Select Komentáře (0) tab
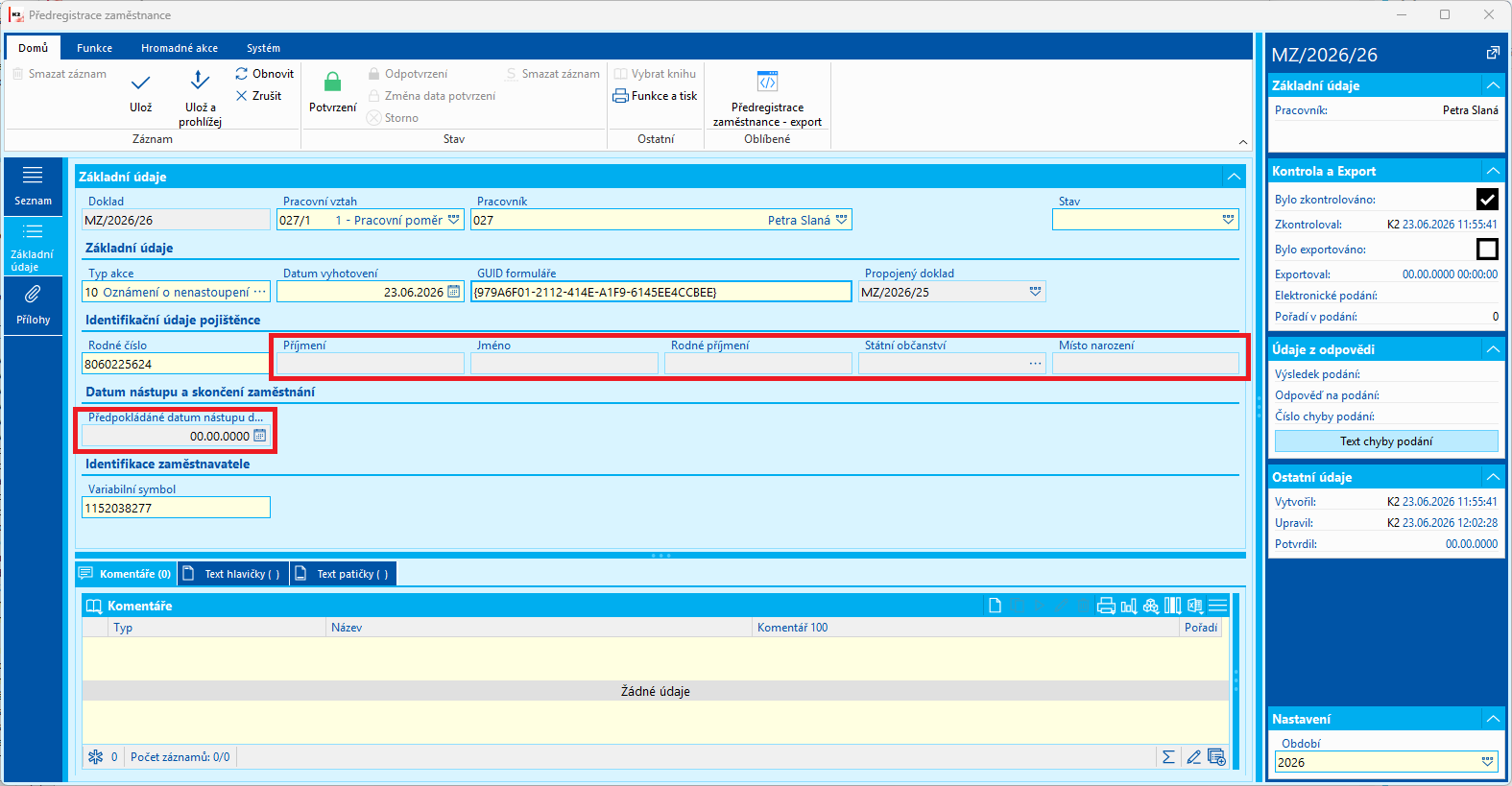Screen dimensions: 1512x786 (125, 574)
